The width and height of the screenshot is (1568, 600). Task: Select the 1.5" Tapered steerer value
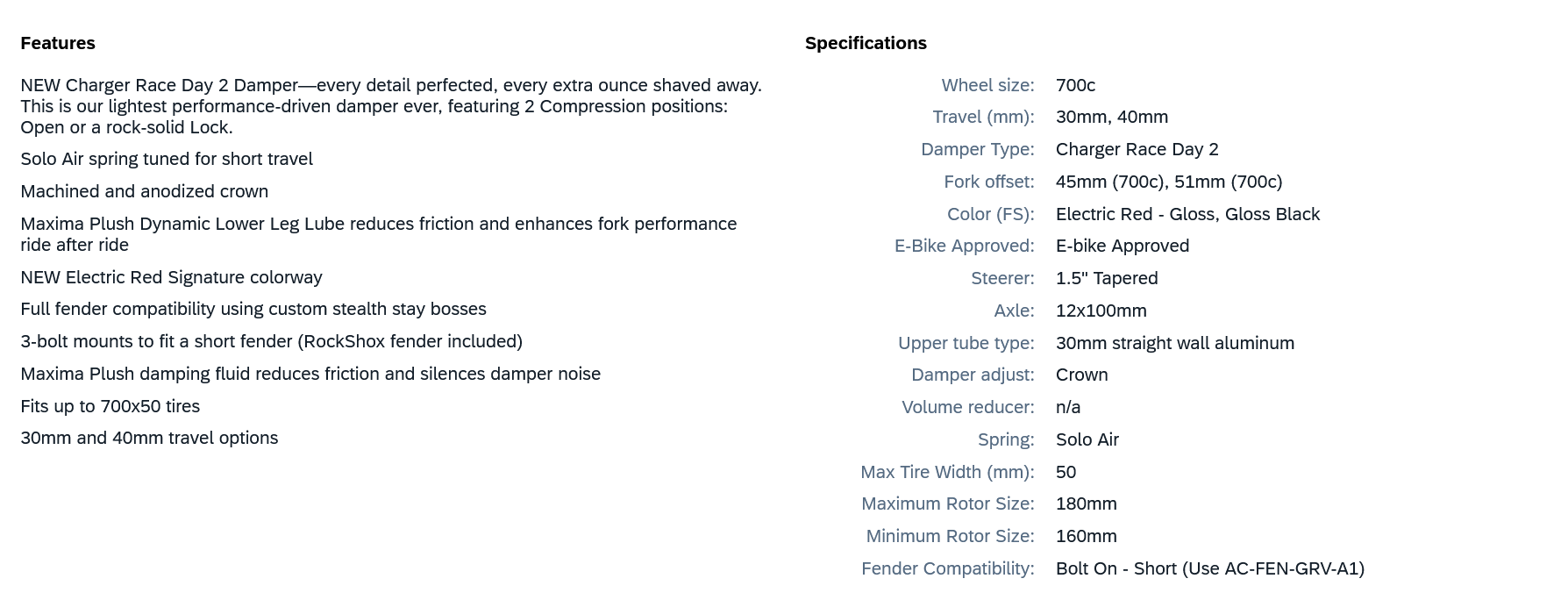click(1107, 278)
